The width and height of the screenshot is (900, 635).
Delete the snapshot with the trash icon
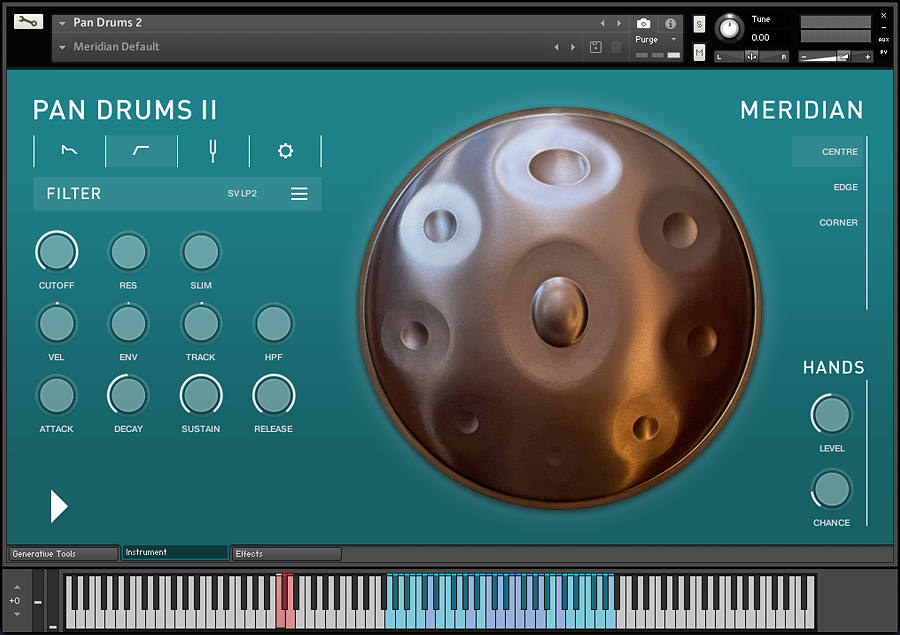616,47
